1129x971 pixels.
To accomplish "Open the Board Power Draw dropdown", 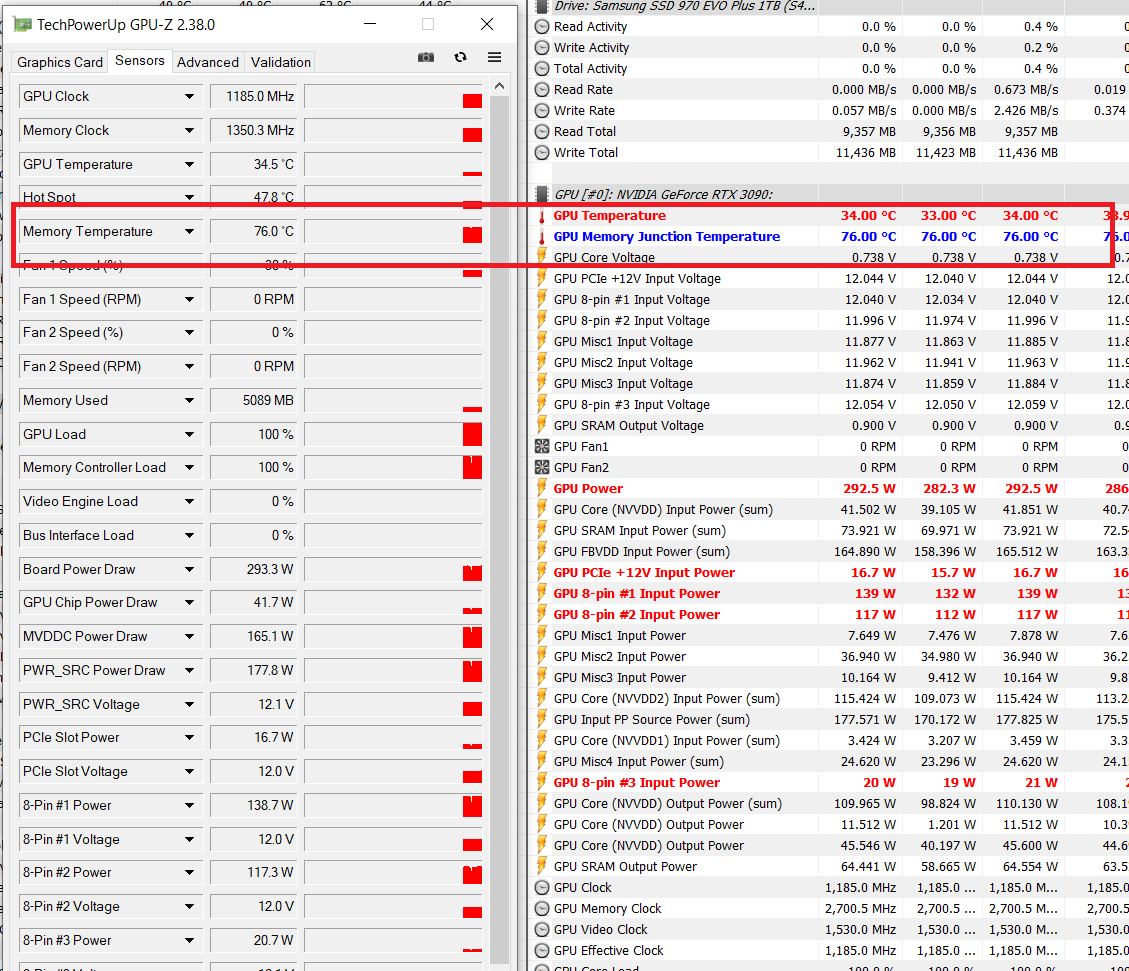I will point(189,569).
